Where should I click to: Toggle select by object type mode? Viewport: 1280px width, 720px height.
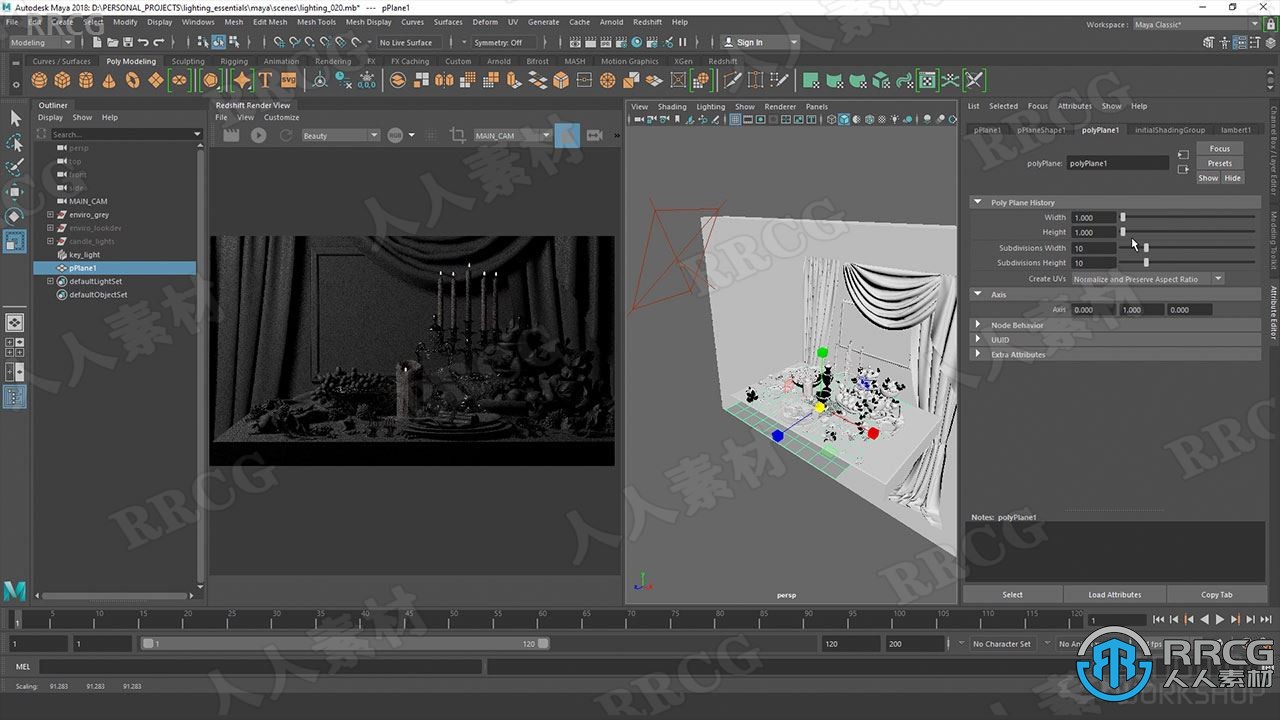pos(218,42)
